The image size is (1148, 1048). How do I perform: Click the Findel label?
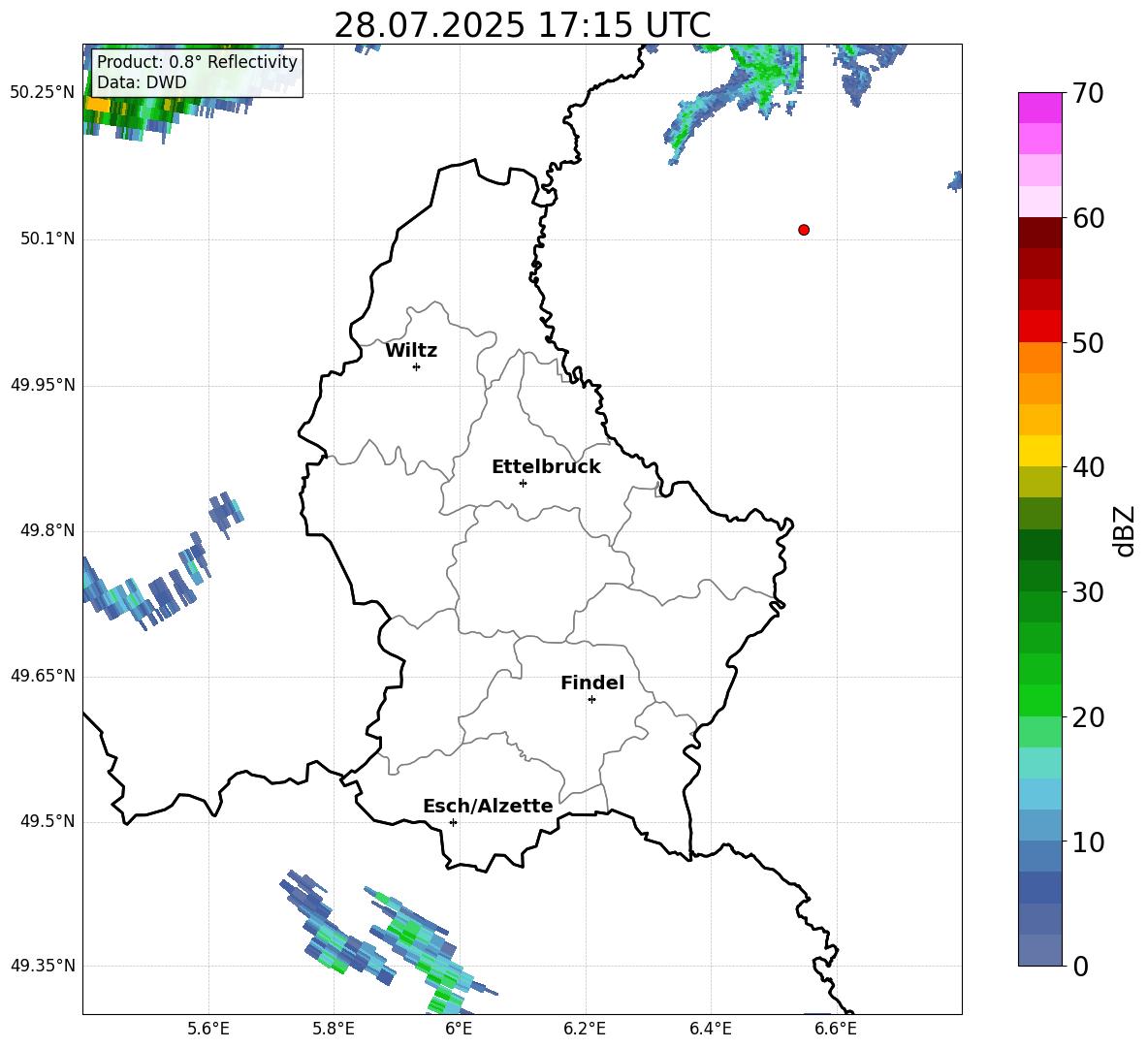coord(592,683)
